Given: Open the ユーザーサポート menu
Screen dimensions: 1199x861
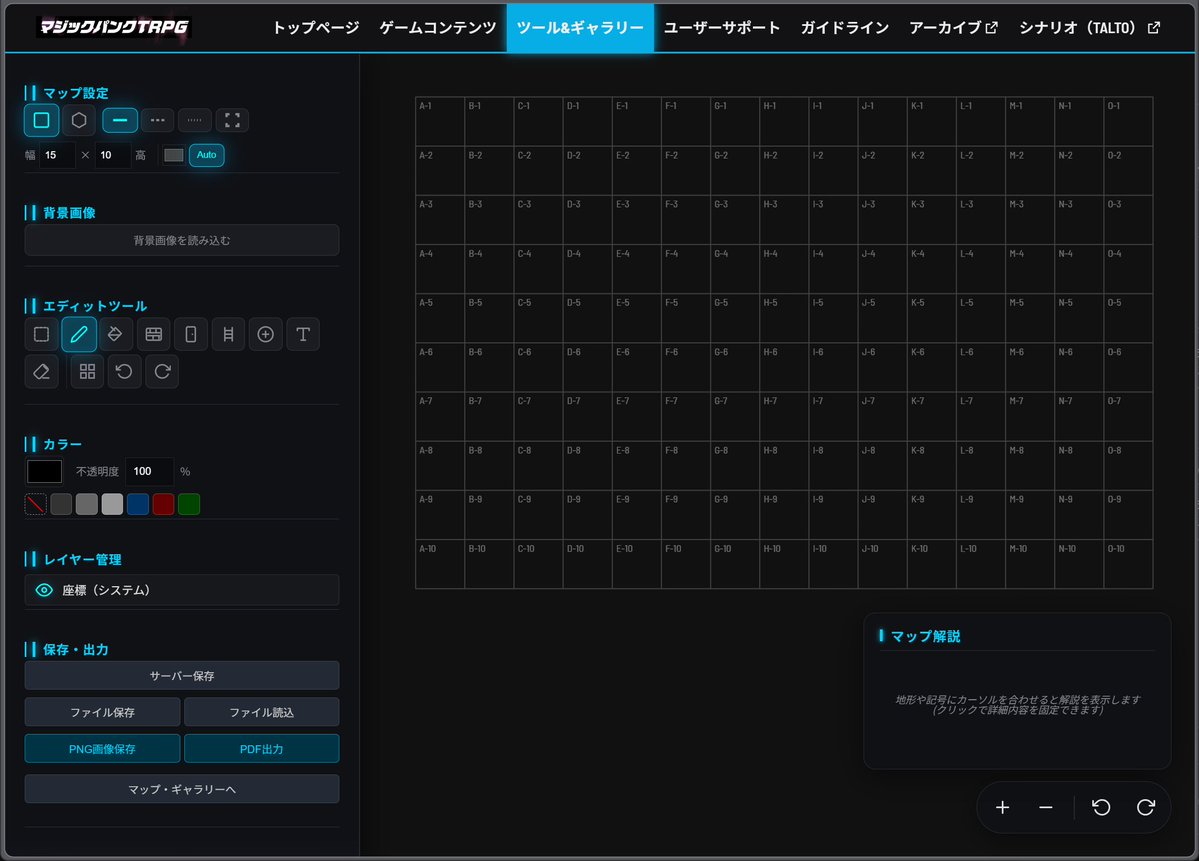Looking at the screenshot, I should tap(722, 28).
